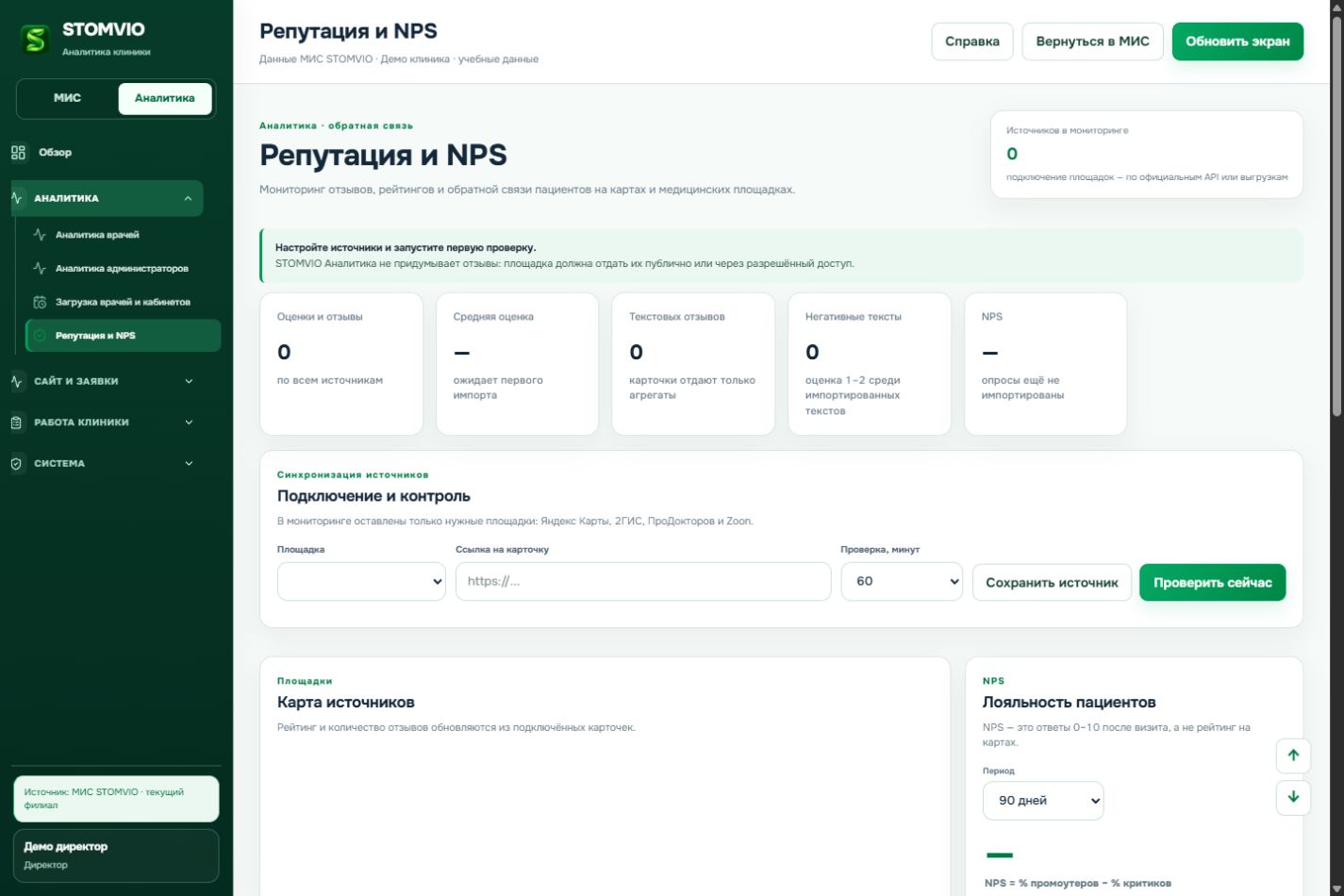The image size is (1344, 896).
Task: Click the СИСТЕМА shield icon
Action: (16, 464)
